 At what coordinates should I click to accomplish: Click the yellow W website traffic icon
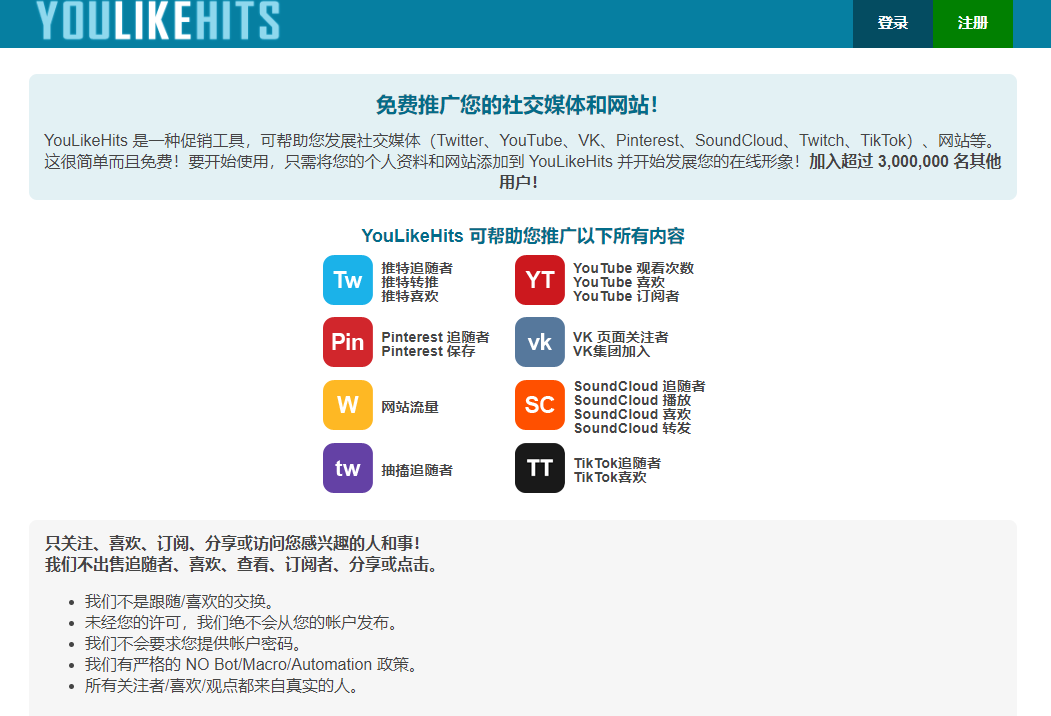click(x=347, y=405)
